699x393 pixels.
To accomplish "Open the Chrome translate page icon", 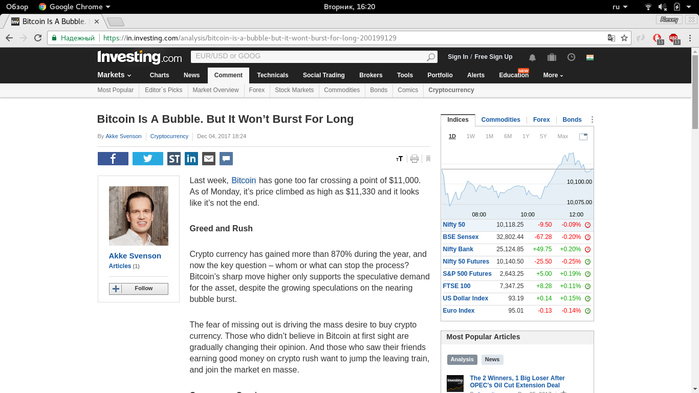I will (x=611, y=38).
